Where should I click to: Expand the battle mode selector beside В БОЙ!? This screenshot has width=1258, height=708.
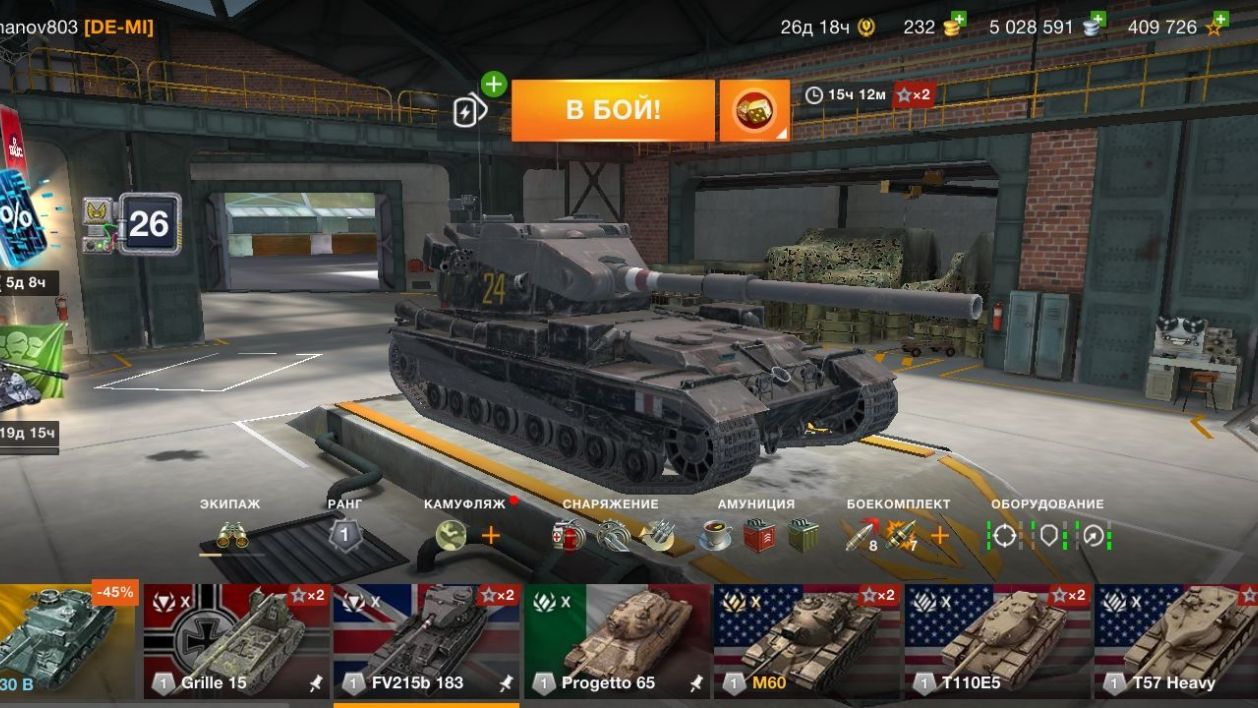(x=755, y=110)
